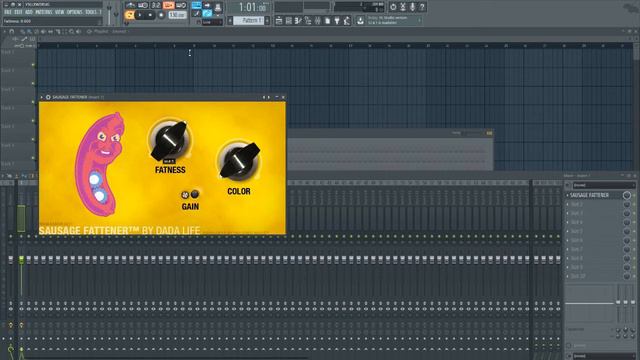Select the playlist Mute tool
This screenshot has width=640, height=360.
[x=43, y=31]
